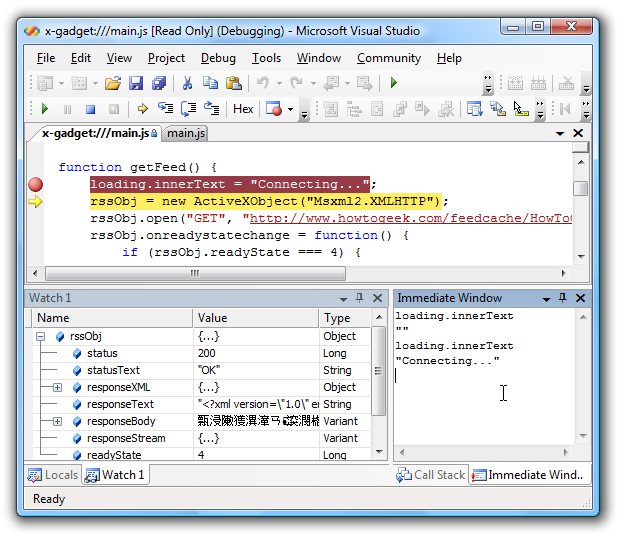
Task: Click the howtogeek feed URL link in code
Action: coord(411,218)
